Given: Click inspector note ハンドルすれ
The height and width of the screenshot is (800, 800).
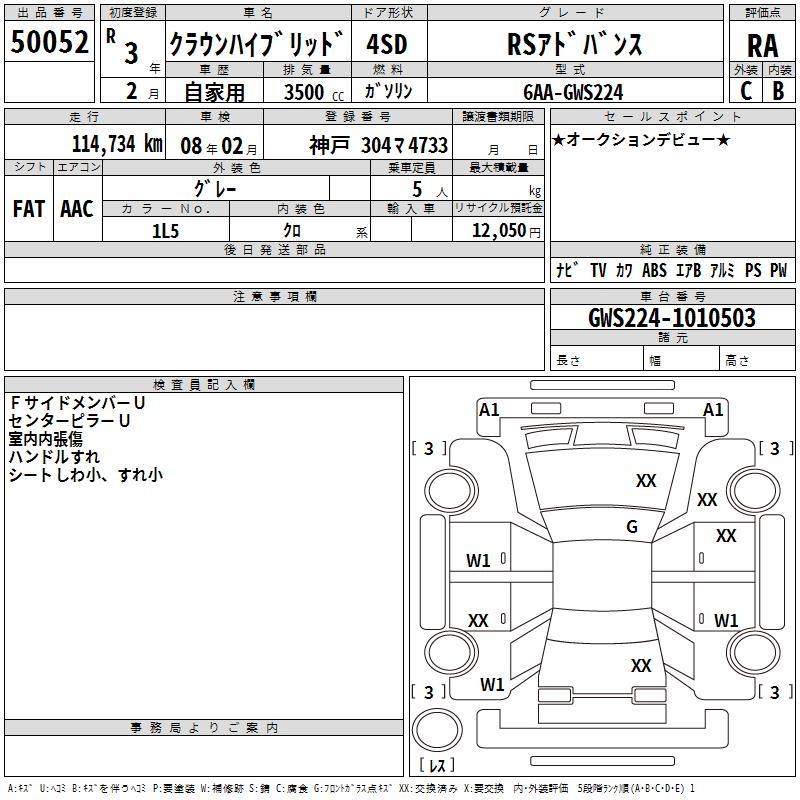Looking at the screenshot, I should point(54,457).
